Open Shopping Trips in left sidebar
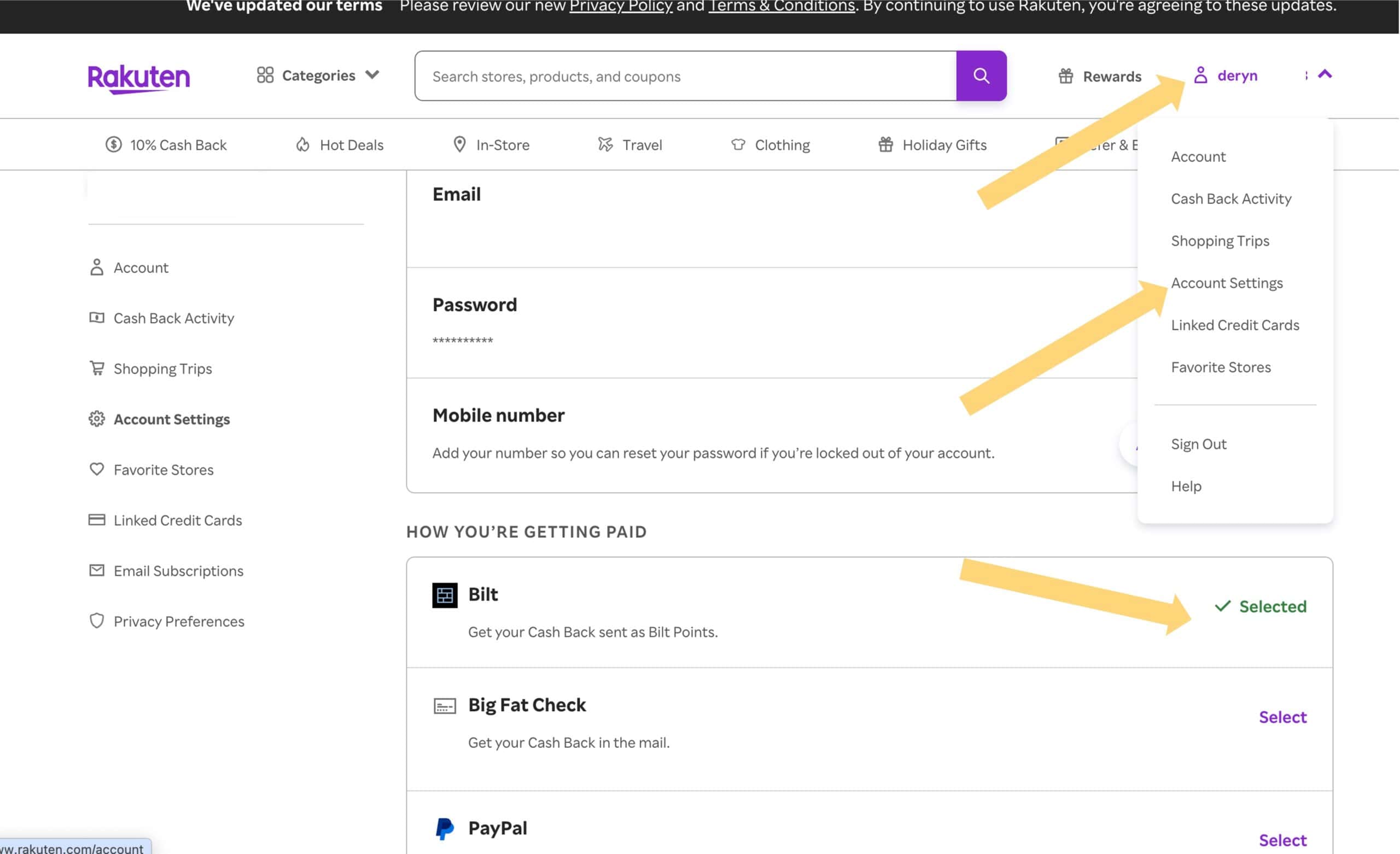 163,368
